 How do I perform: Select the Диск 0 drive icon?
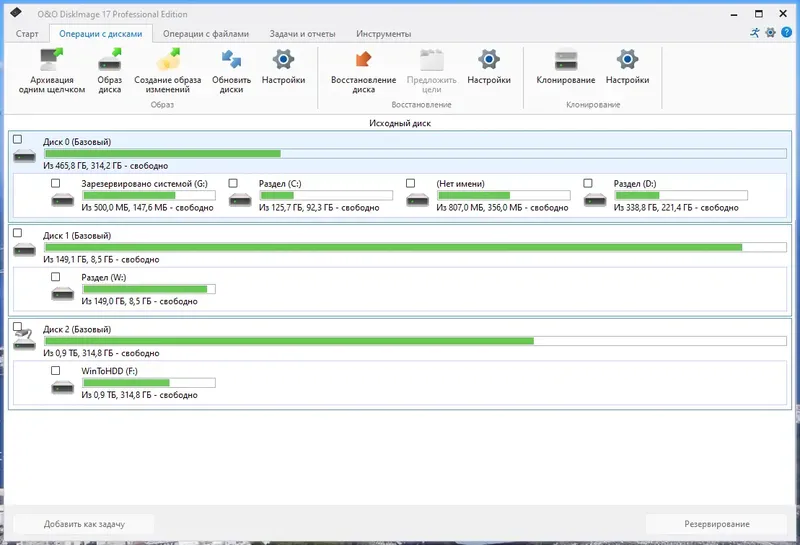(24, 156)
